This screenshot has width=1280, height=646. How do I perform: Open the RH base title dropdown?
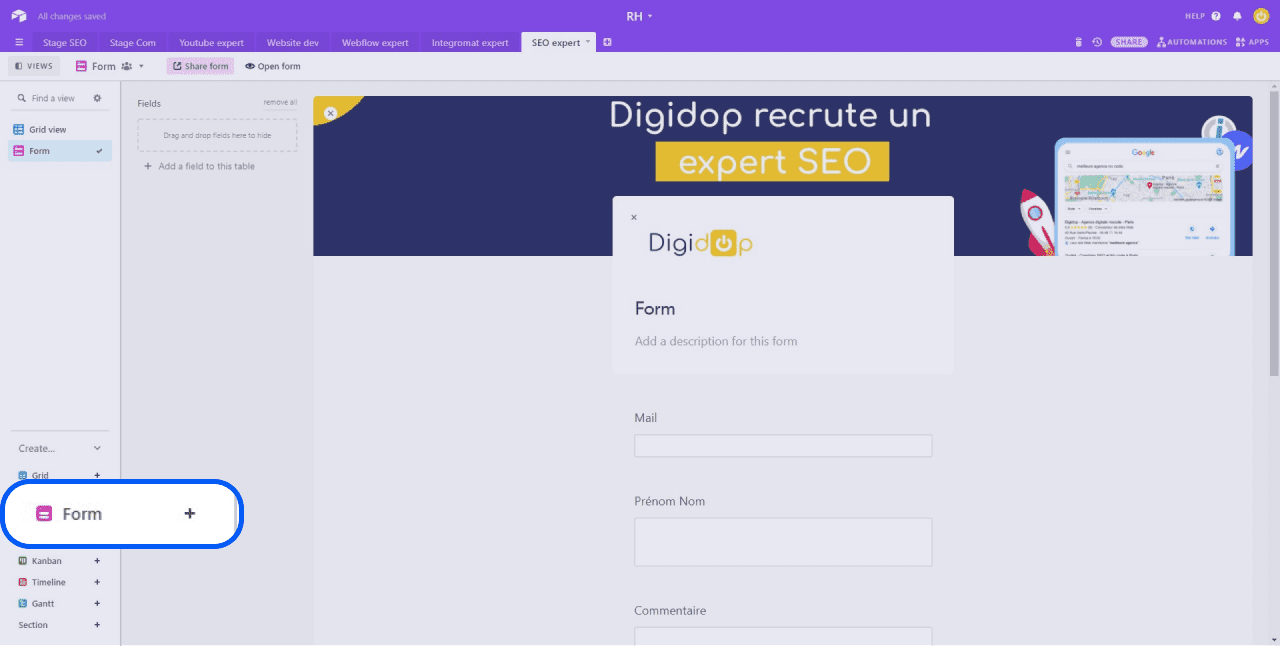pyautogui.click(x=639, y=16)
